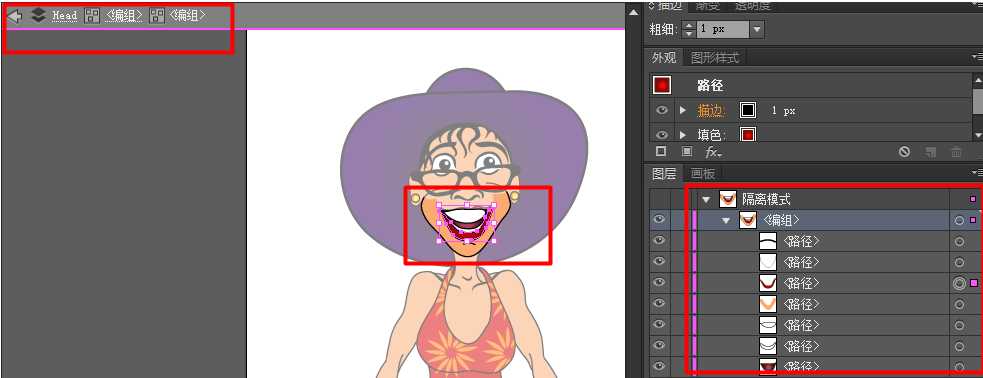Target the second path's circle icon
This screenshot has height=378, width=983.
click(959, 263)
